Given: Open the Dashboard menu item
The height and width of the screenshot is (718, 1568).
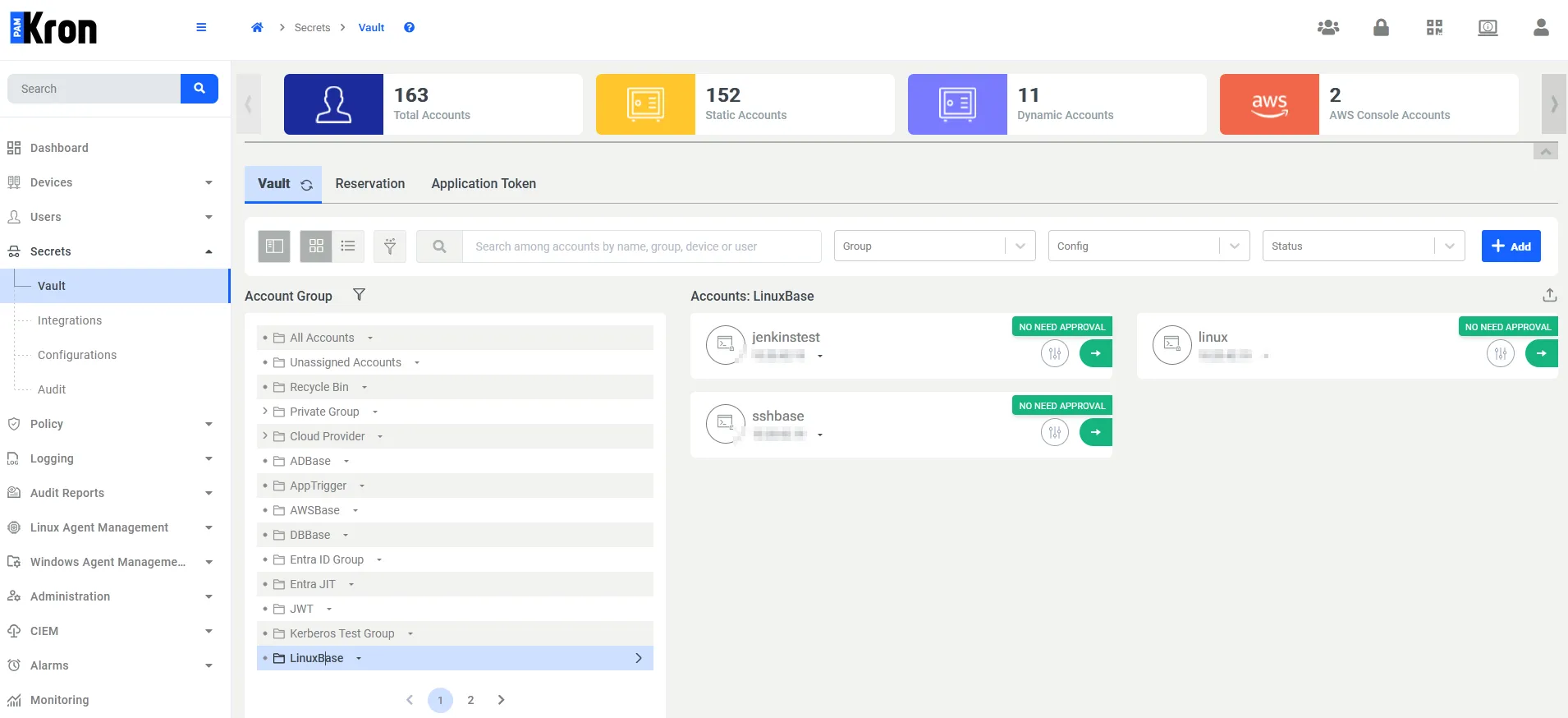Looking at the screenshot, I should pyautogui.click(x=59, y=148).
